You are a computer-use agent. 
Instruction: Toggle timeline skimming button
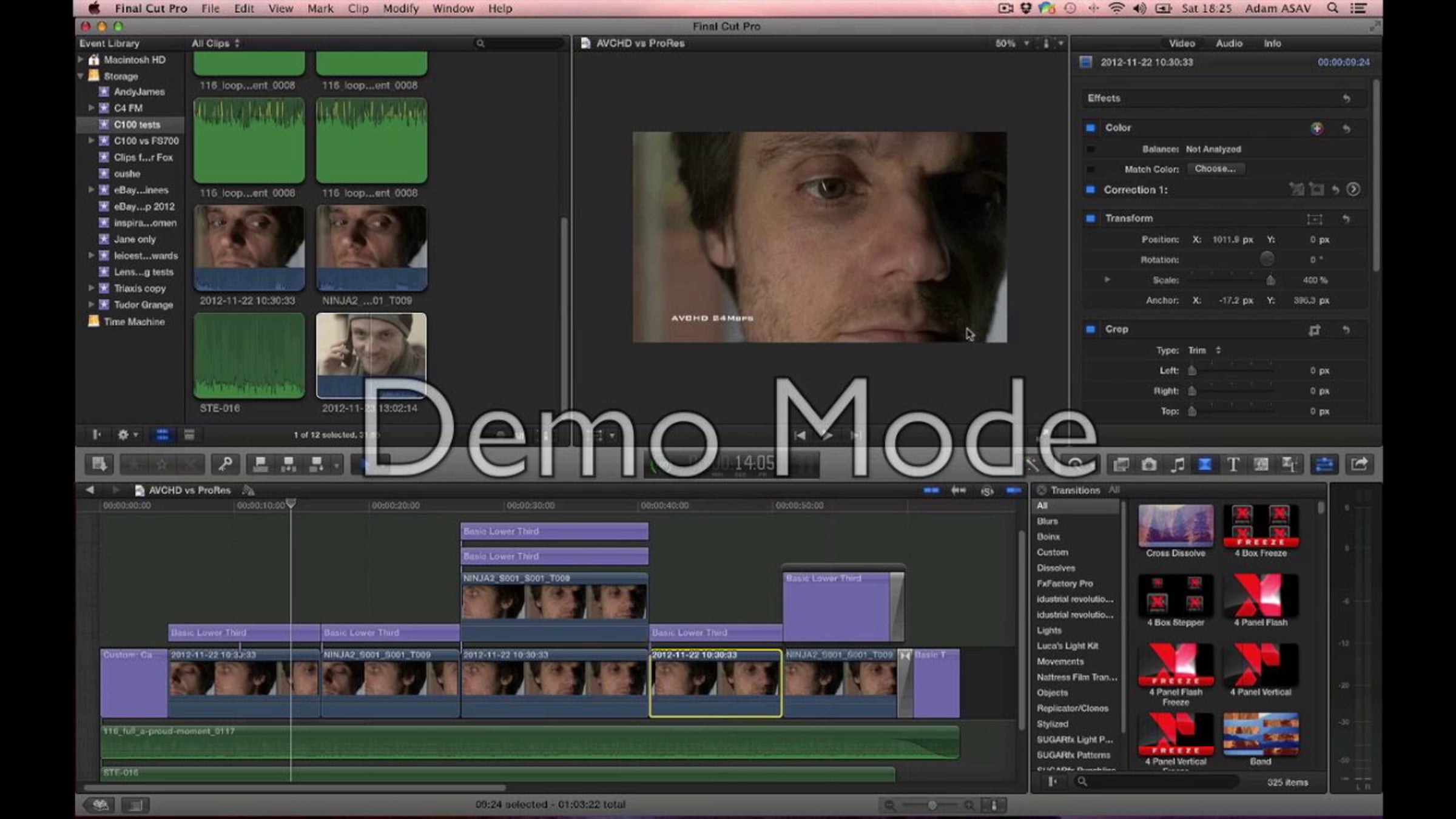[x=931, y=491]
